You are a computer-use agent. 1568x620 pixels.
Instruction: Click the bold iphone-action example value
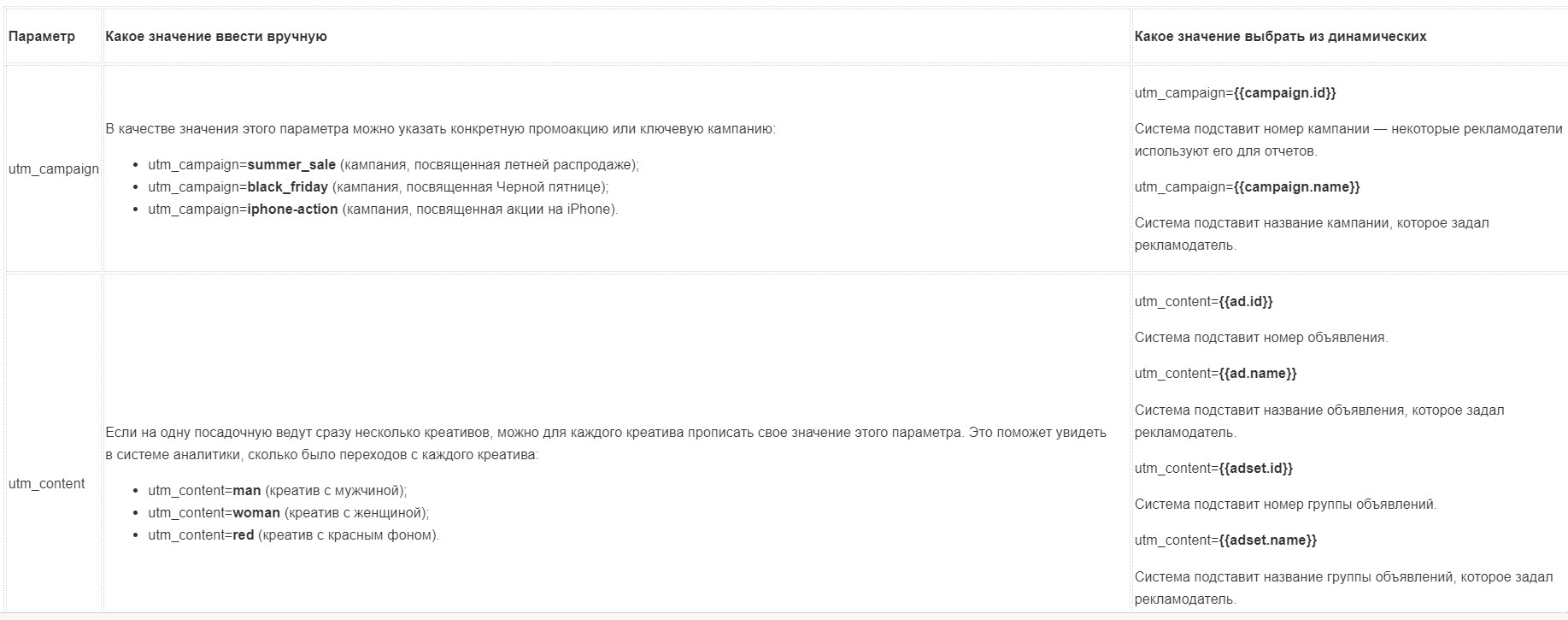click(292, 210)
